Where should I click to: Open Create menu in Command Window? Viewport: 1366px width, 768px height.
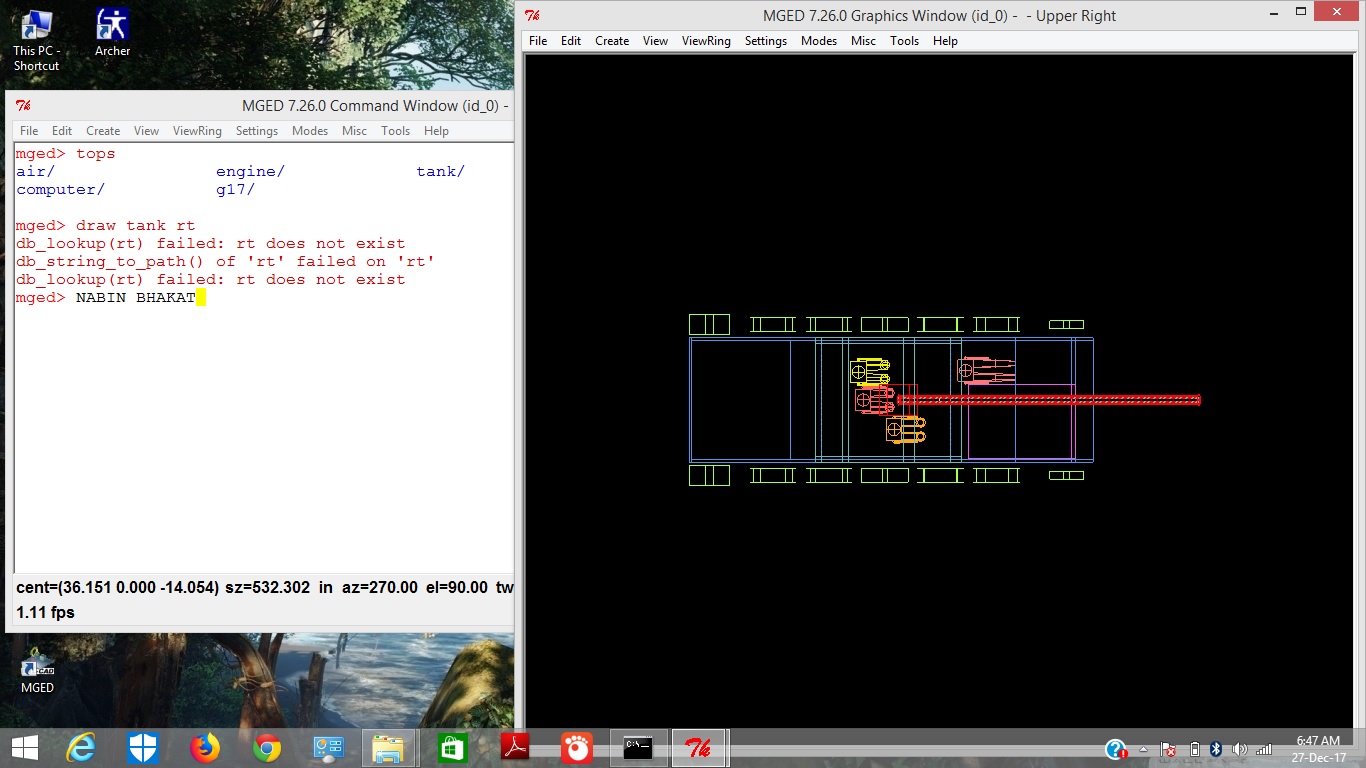tap(103, 131)
